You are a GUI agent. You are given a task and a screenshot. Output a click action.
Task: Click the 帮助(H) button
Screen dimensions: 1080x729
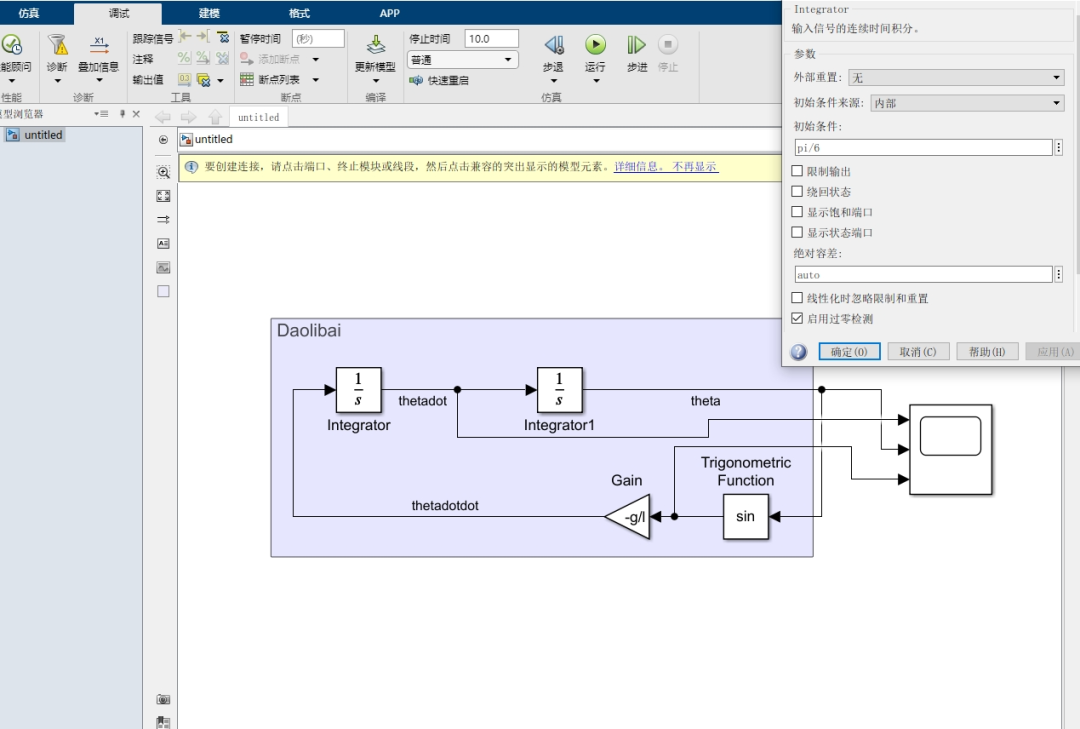tap(987, 352)
